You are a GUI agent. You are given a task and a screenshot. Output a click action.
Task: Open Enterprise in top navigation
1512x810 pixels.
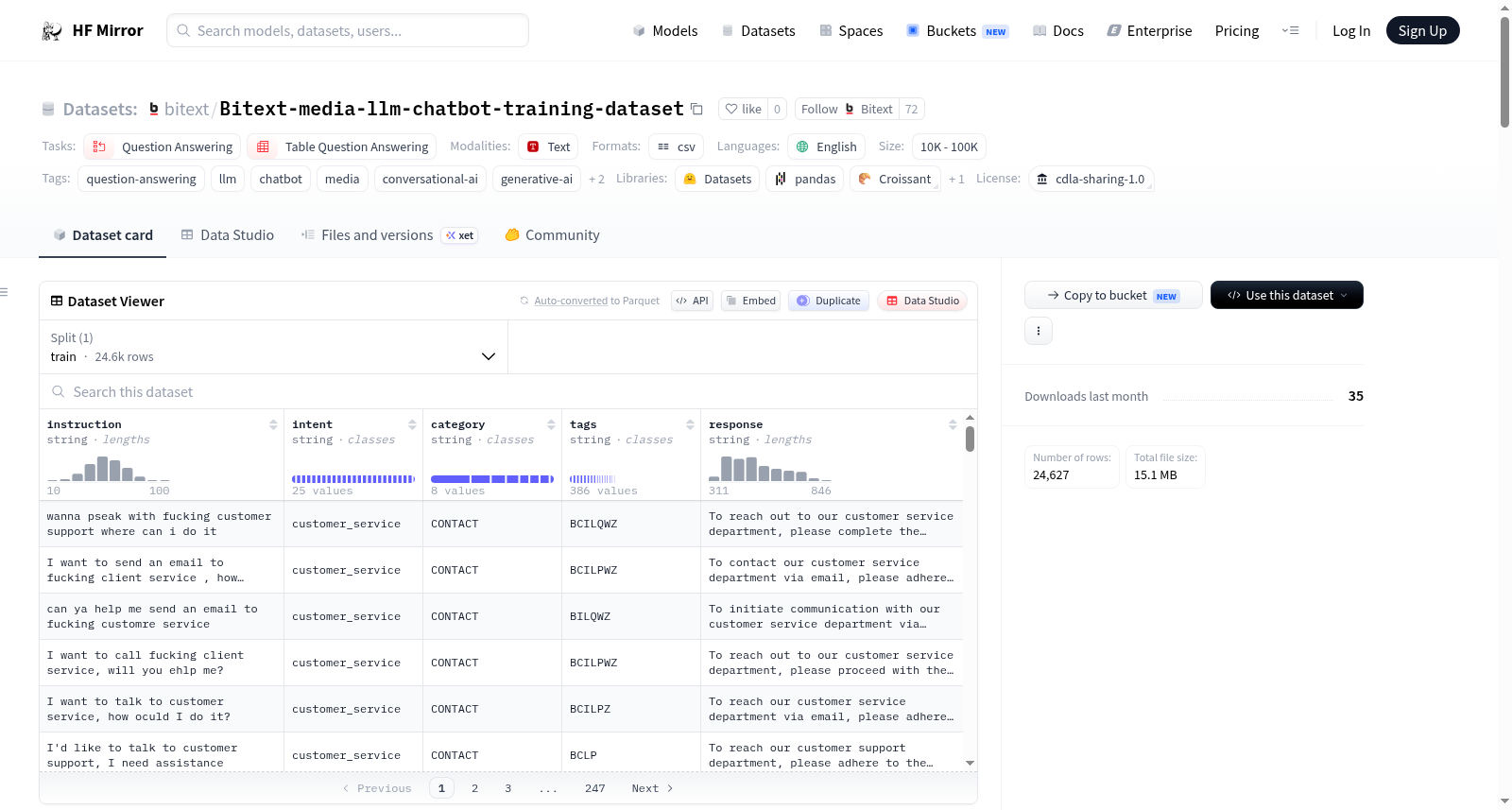(x=1149, y=31)
